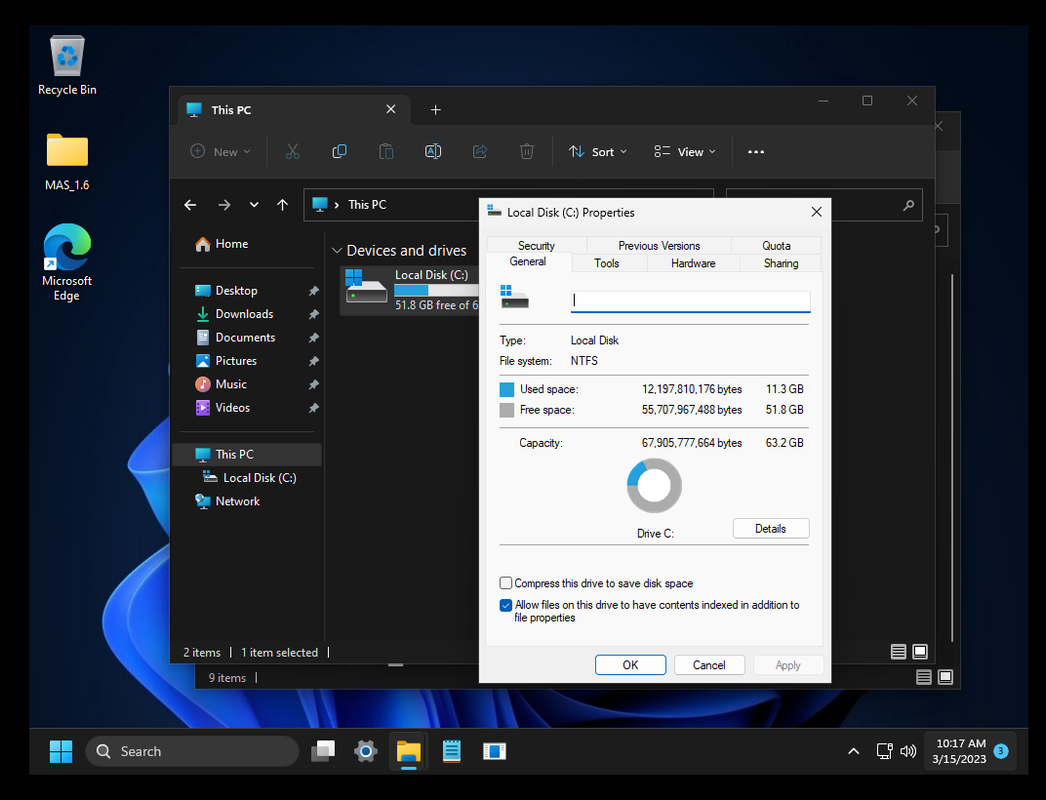Click the volume speaker tray icon
This screenshot has height=800, width=1046.
(908, 751)
